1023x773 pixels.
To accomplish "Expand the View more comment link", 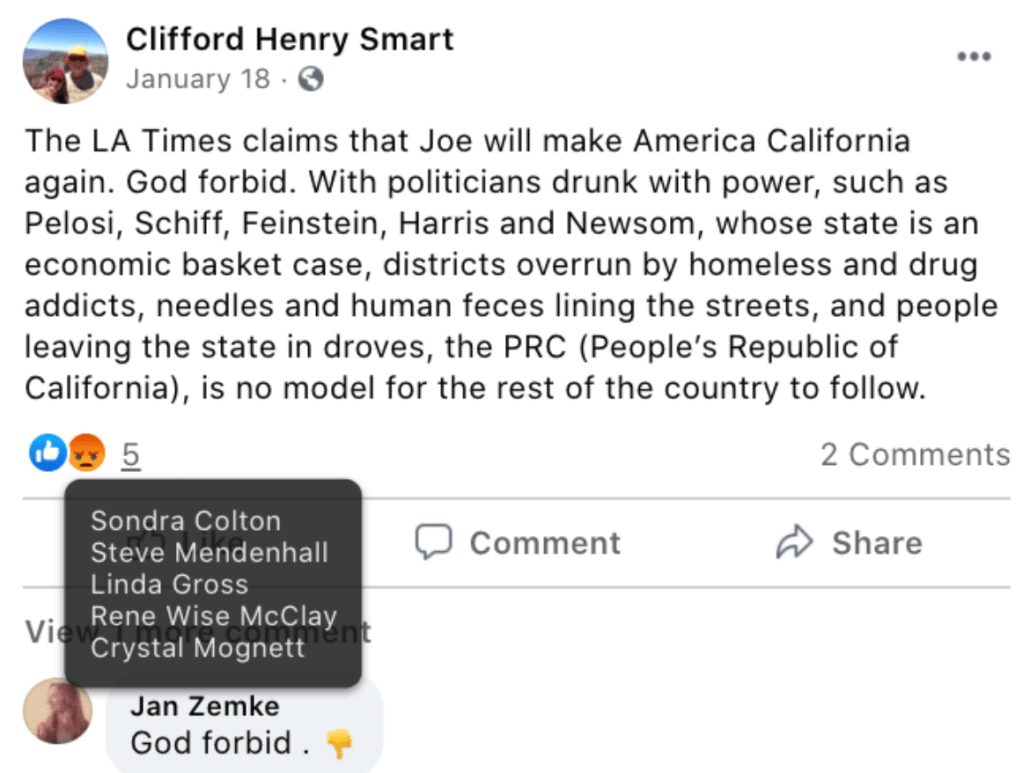I will click(x=44, y=632).
